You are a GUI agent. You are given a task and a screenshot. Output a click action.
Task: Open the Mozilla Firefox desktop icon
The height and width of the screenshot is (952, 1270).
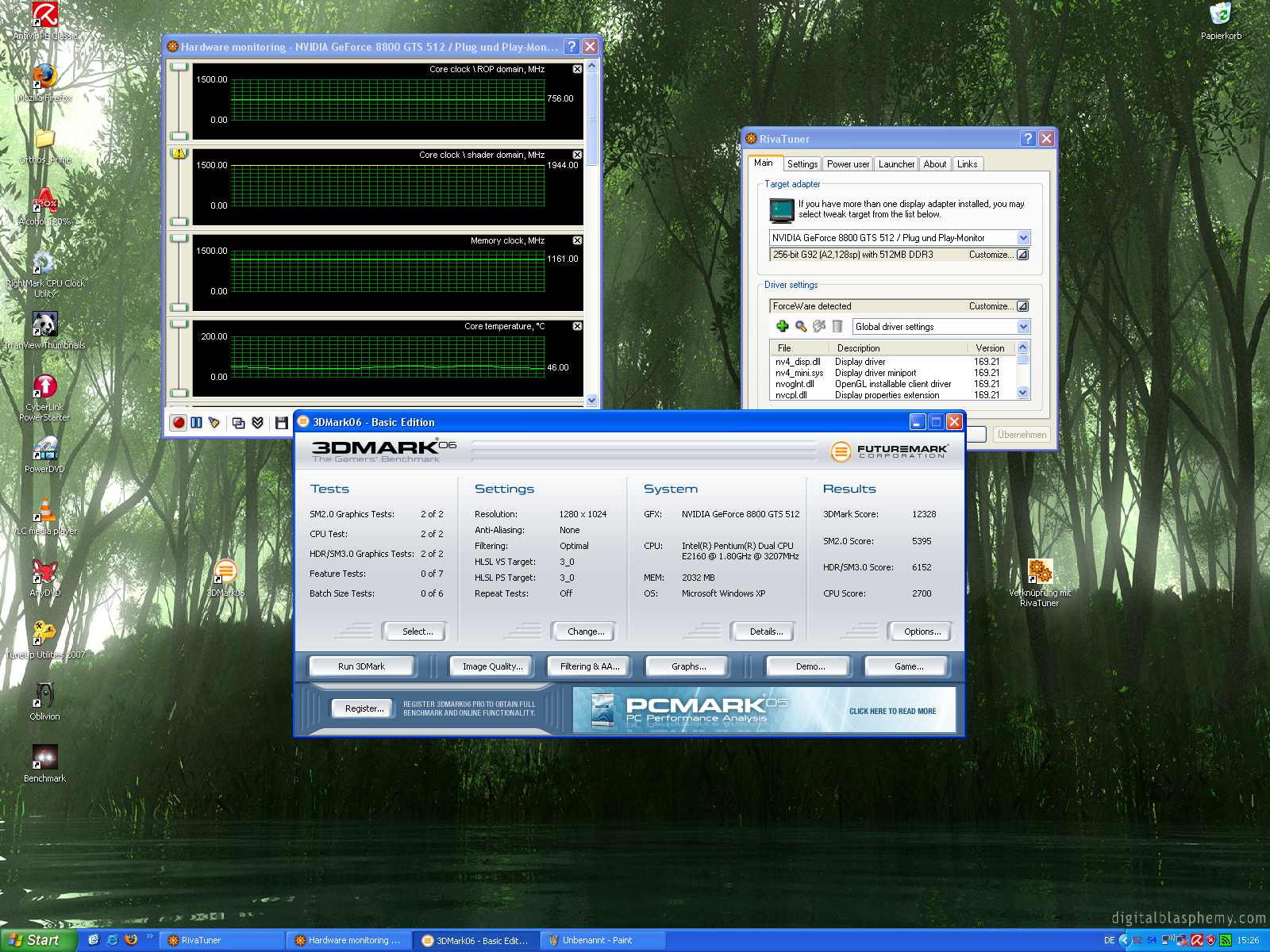(x=44, y=83)
